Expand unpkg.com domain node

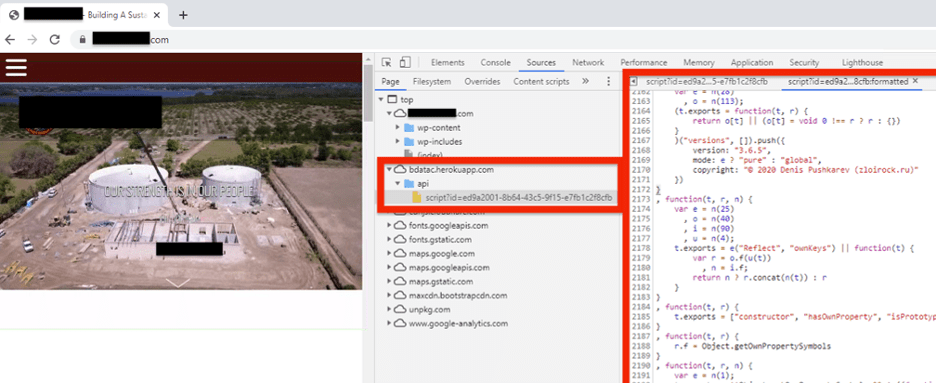tap(390, 309)
